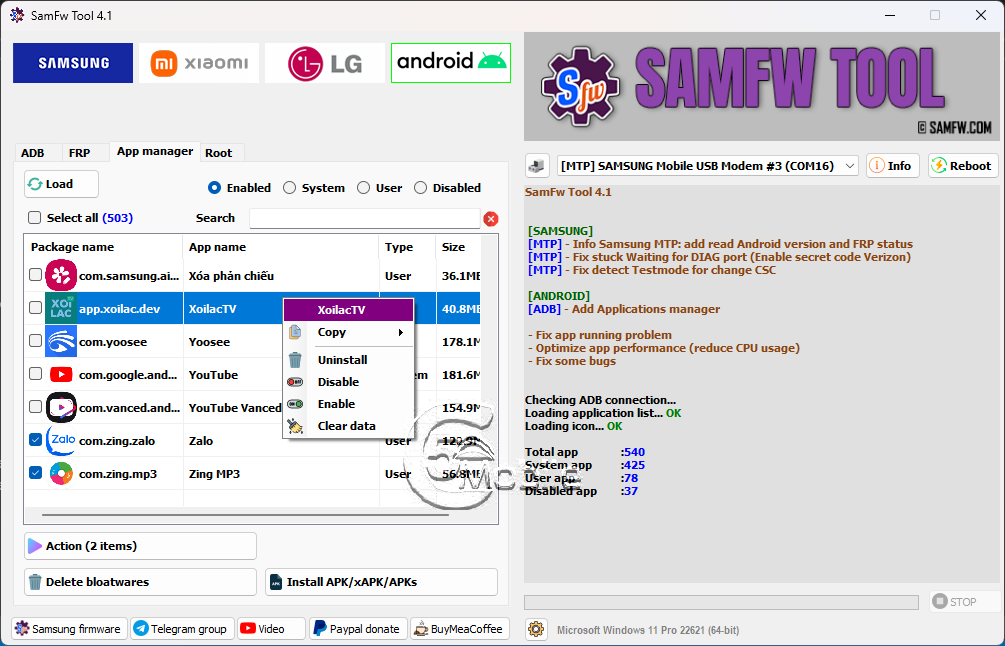Open Paypal donate link
1005x646 pixels.
tap(358, 629)
